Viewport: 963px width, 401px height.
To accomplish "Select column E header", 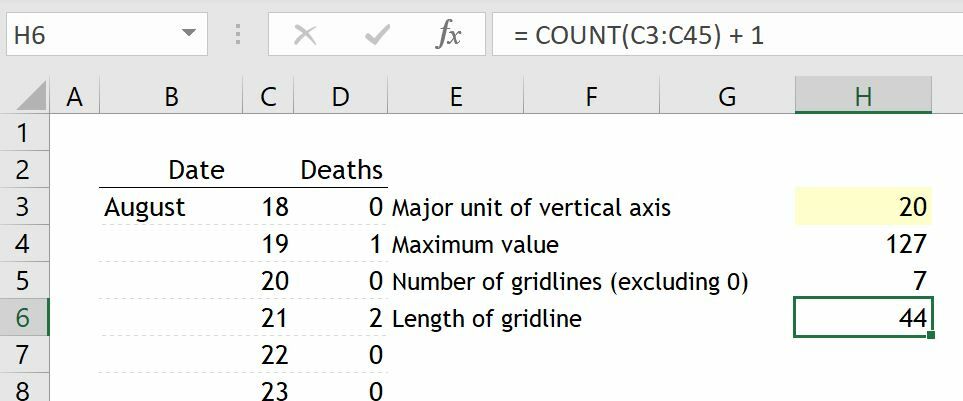I will [456, 97].
